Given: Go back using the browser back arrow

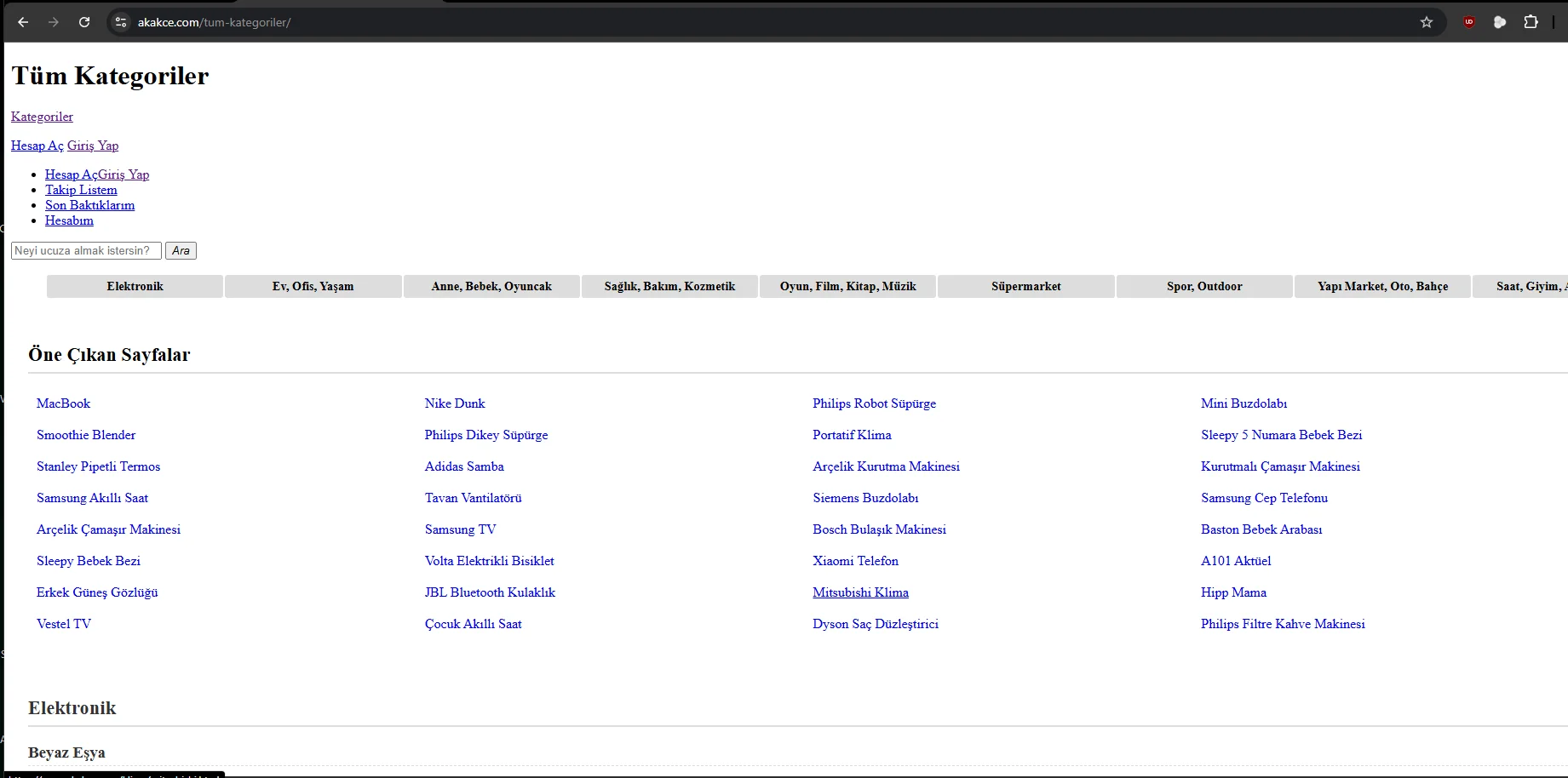Looking at the screenshot, I should [x=23, y=22].
